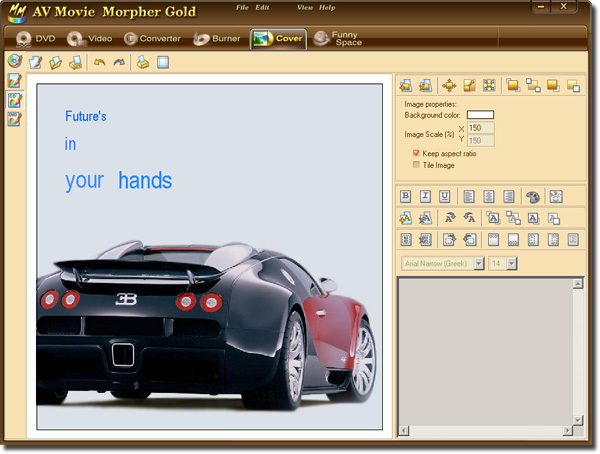Uncheck Keep aspect ratio
Screen dimensions: 600x454
(x=416, y=153)
